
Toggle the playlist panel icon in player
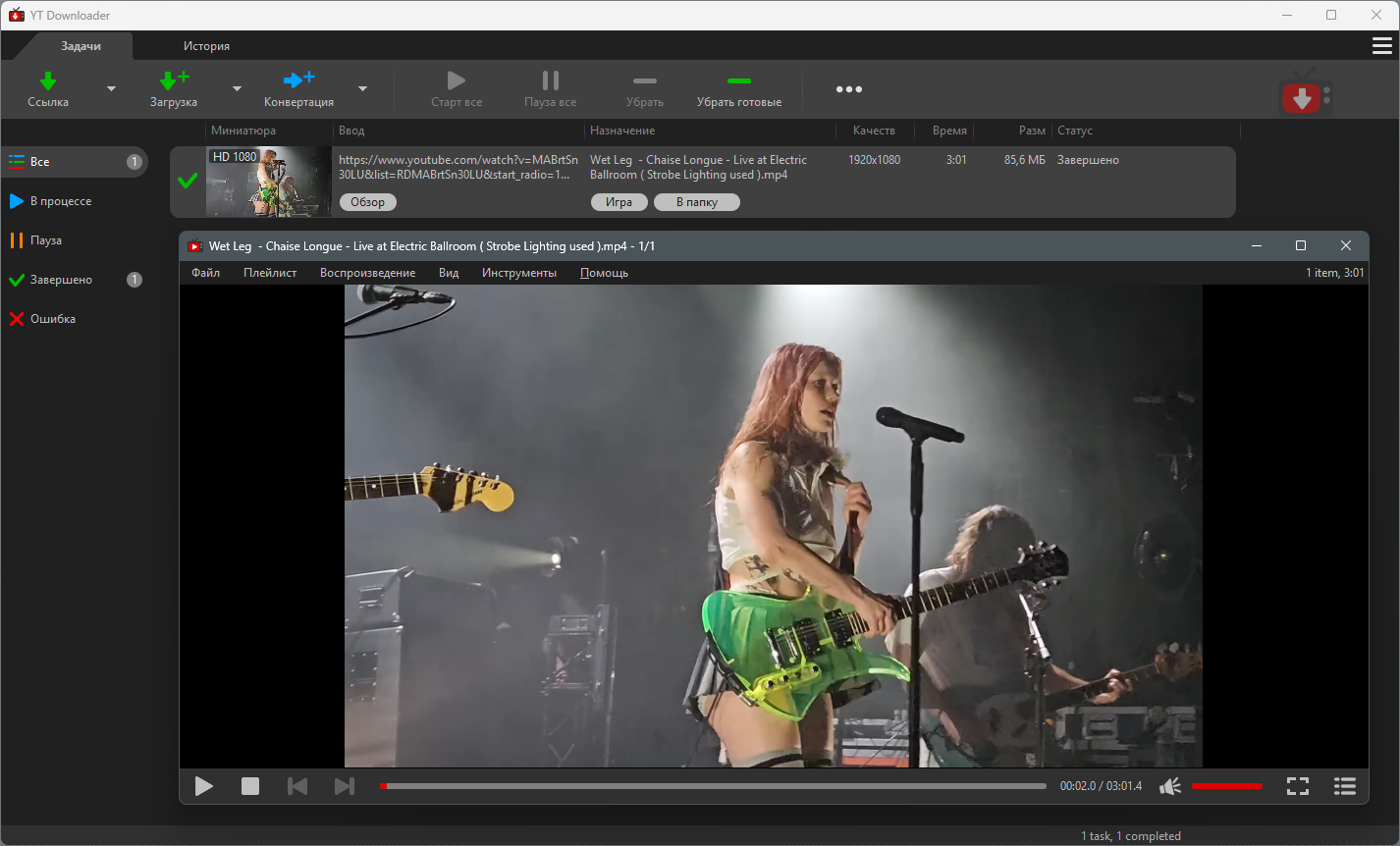coord(1344,786)
